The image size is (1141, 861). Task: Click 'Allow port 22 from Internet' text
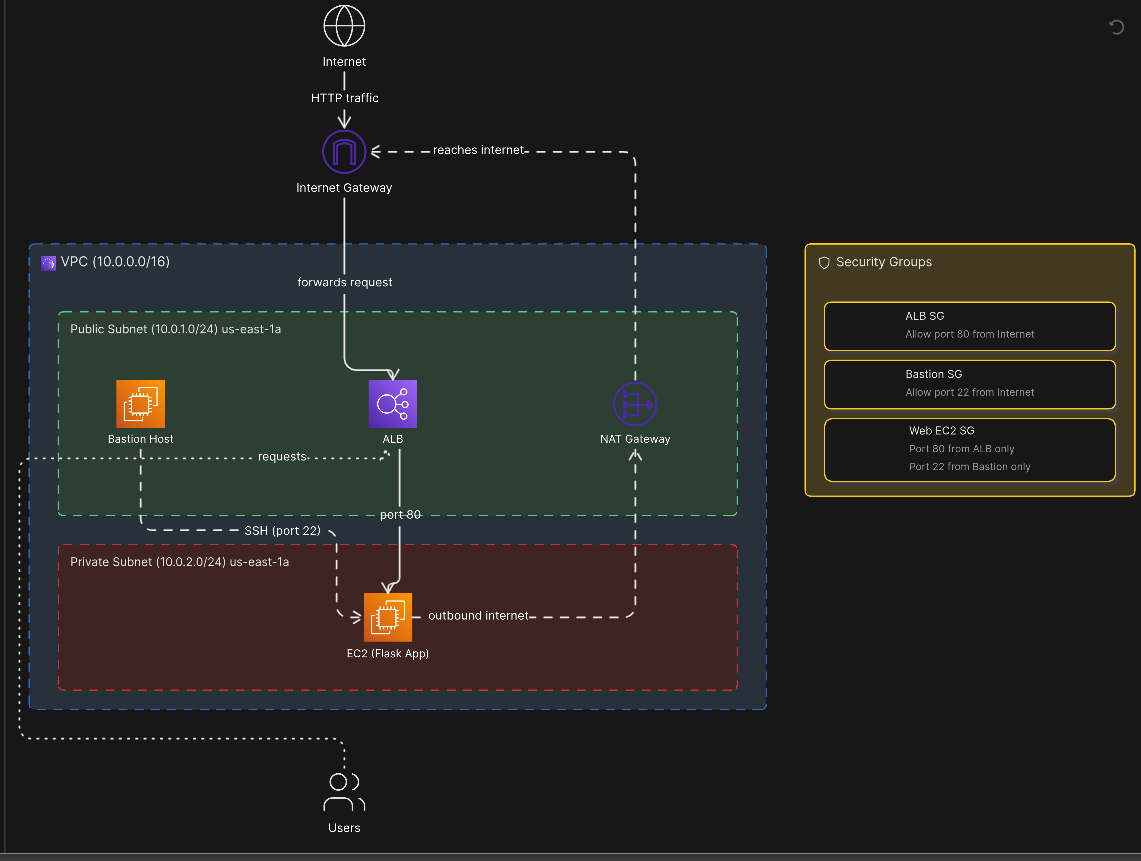tap(969, 392)
